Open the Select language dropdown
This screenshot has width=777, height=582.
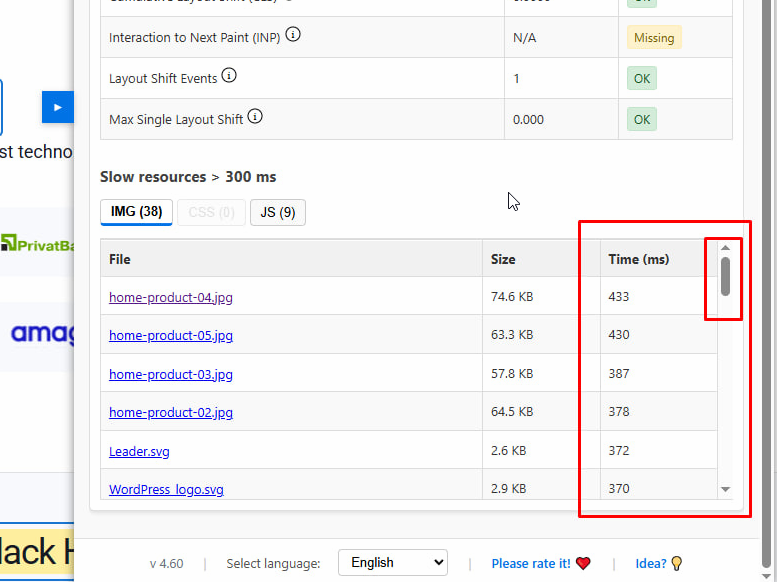pyautogui.click(x=393, y=563)
